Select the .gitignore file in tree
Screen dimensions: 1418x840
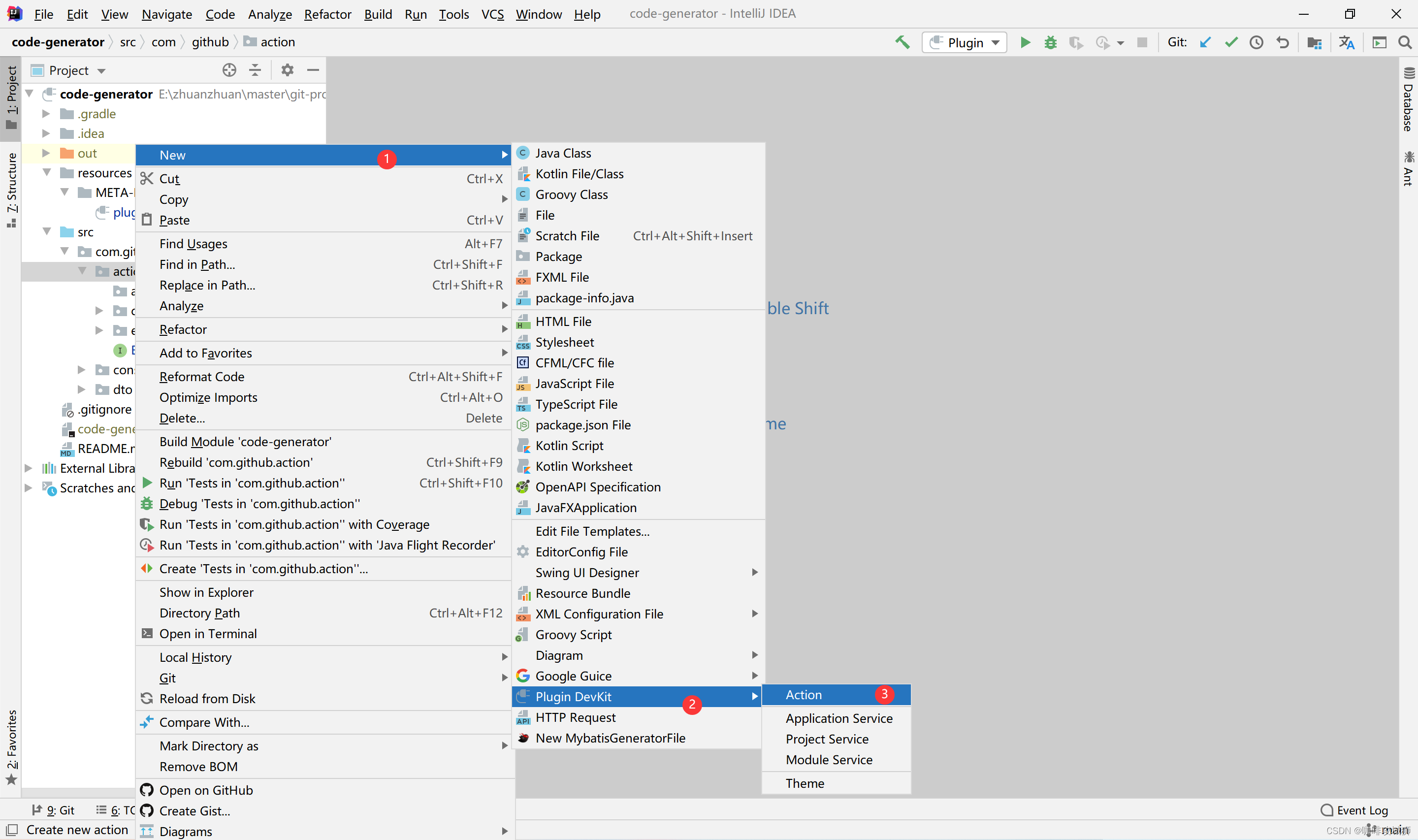tap(105, 409)
